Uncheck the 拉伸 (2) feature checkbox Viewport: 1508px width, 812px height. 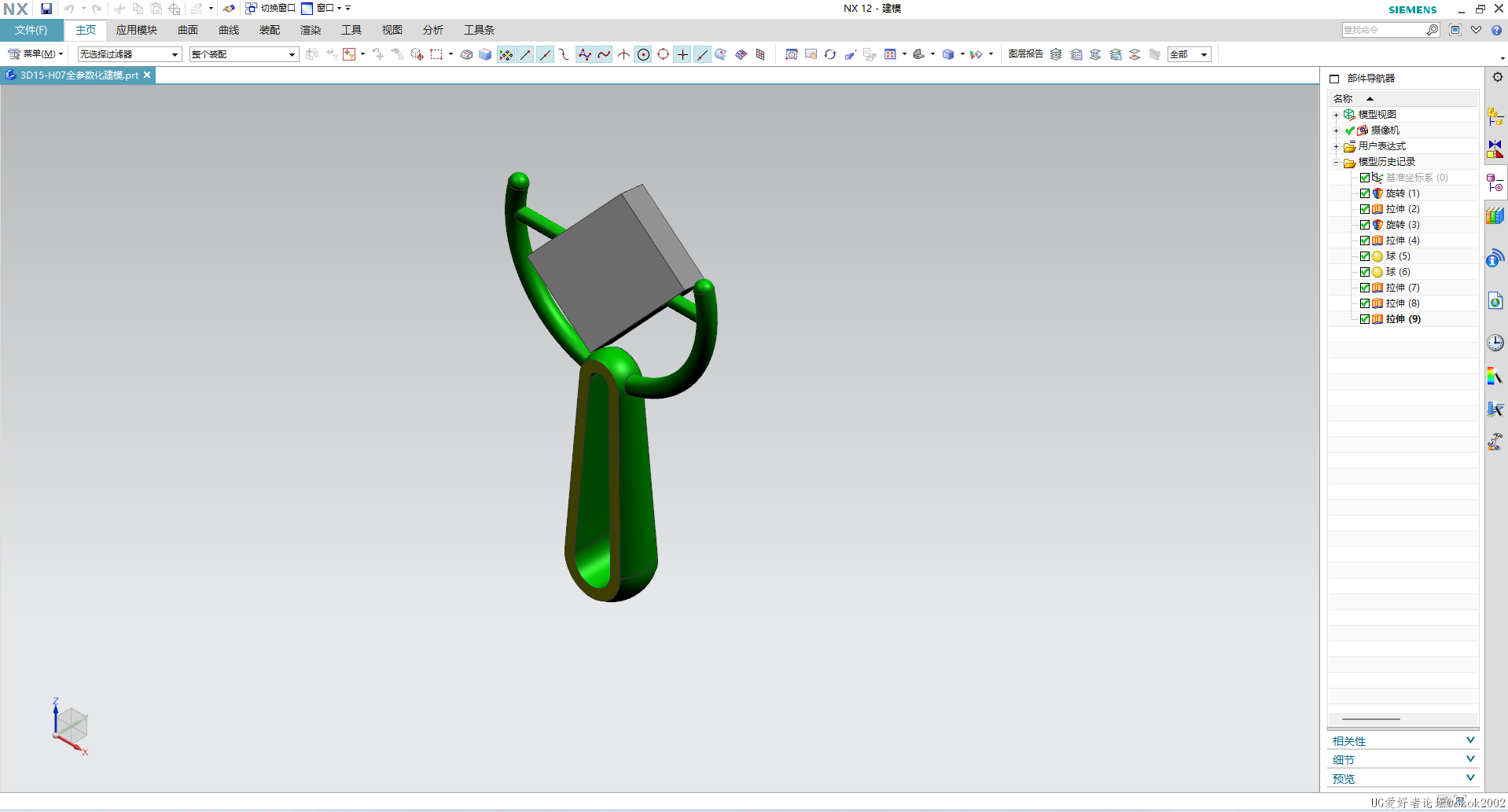tap(1365, 209)
